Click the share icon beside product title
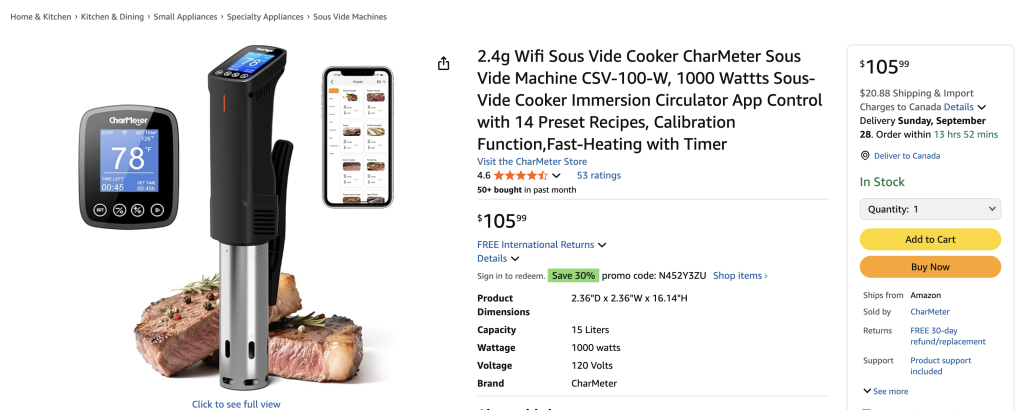The height and width of the screenshot is (410, 1024). (444, 64)
